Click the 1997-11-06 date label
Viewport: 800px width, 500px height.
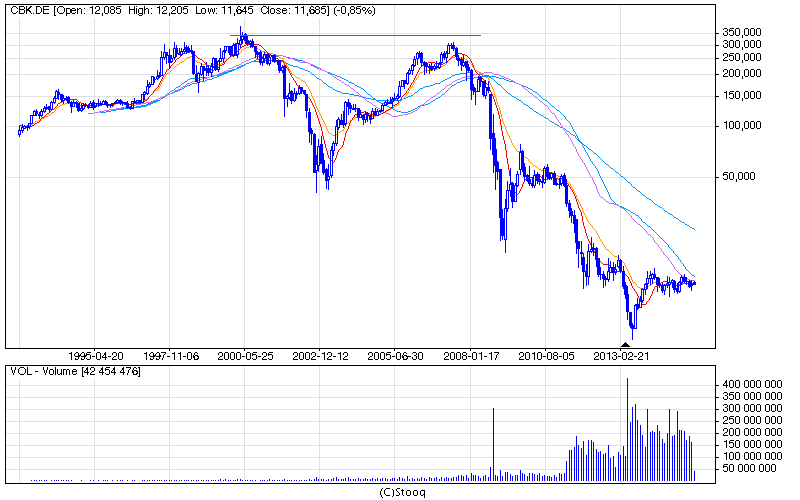click(171, 356)
